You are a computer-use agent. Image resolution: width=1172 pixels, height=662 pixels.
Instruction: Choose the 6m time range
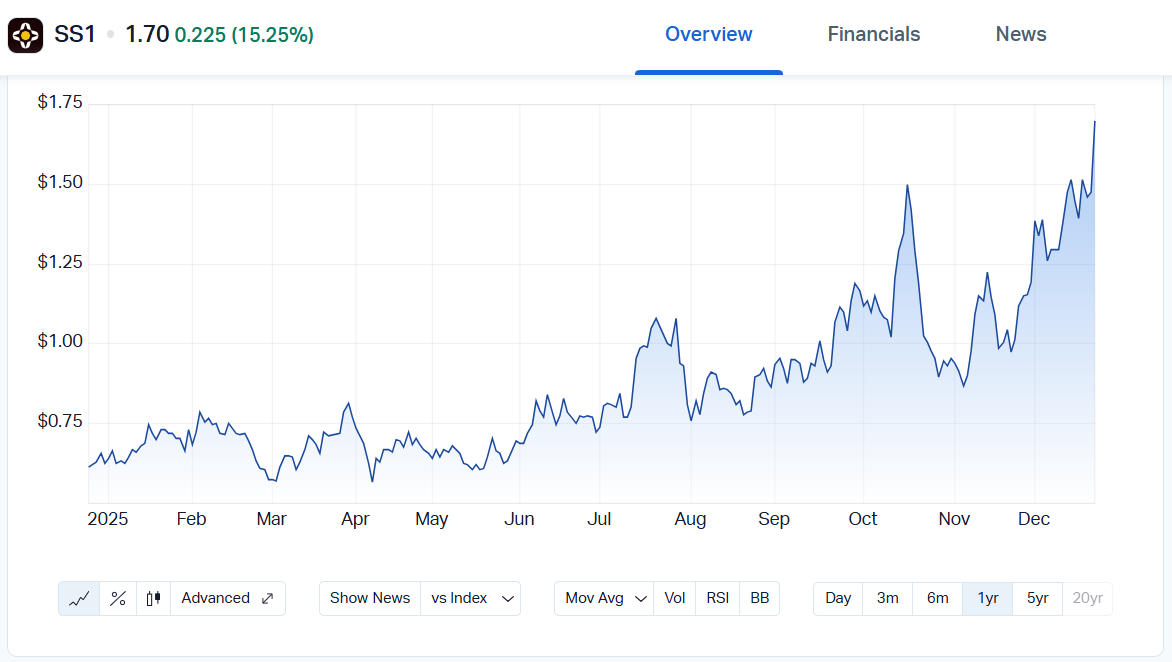click(x=937, y=599)
